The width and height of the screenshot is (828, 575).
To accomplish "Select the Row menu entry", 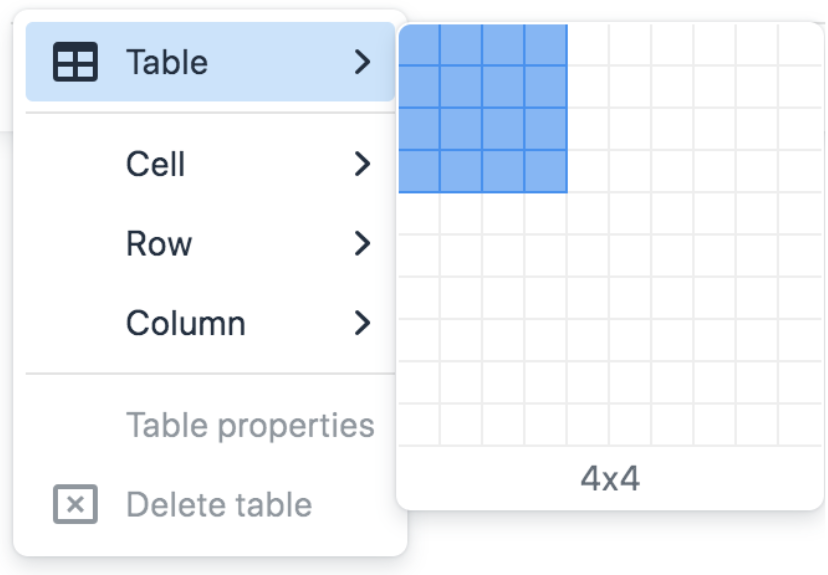I will (159, 244).
